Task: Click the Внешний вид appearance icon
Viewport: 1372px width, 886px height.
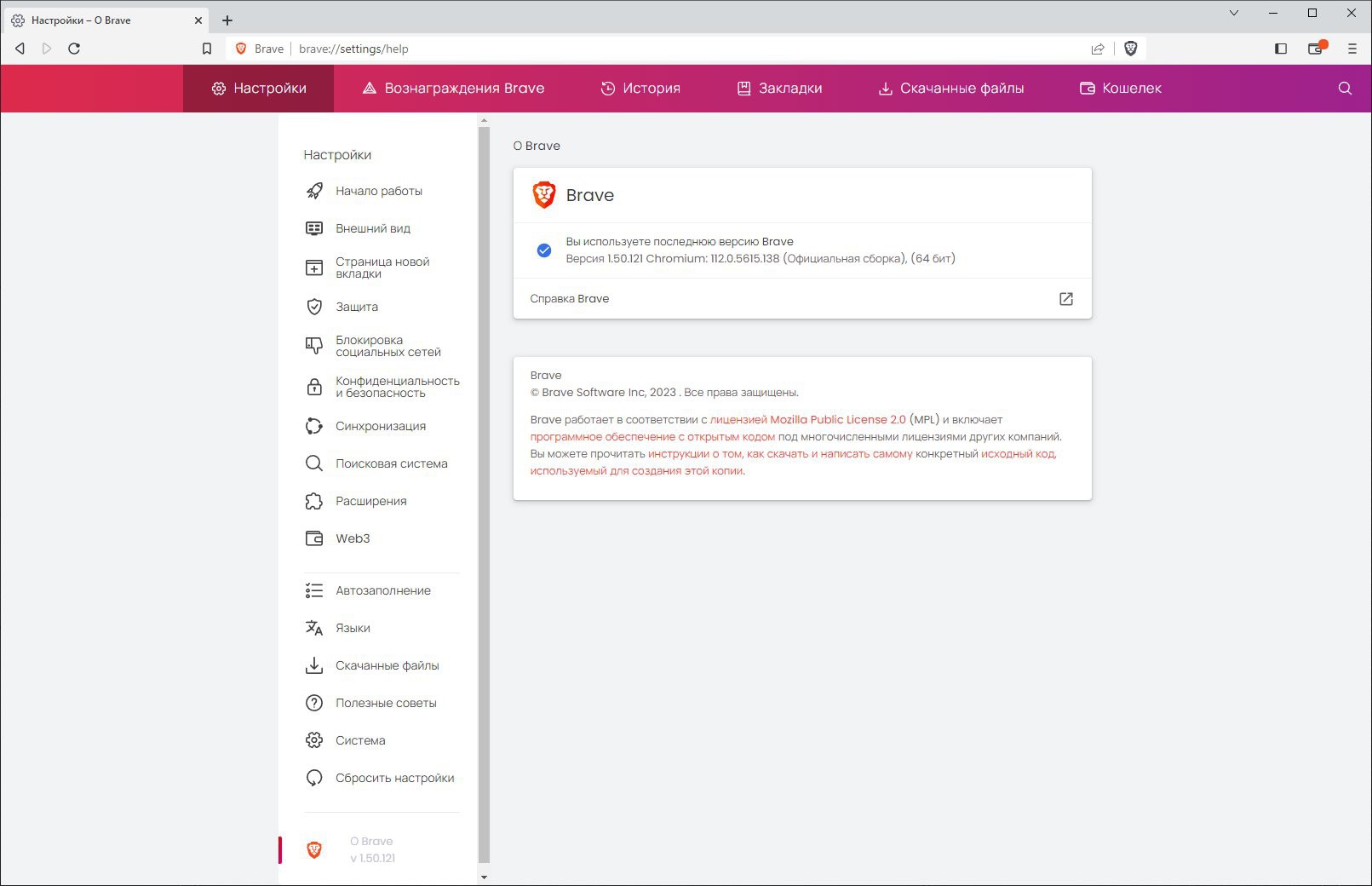Action: tap(314, 228)
